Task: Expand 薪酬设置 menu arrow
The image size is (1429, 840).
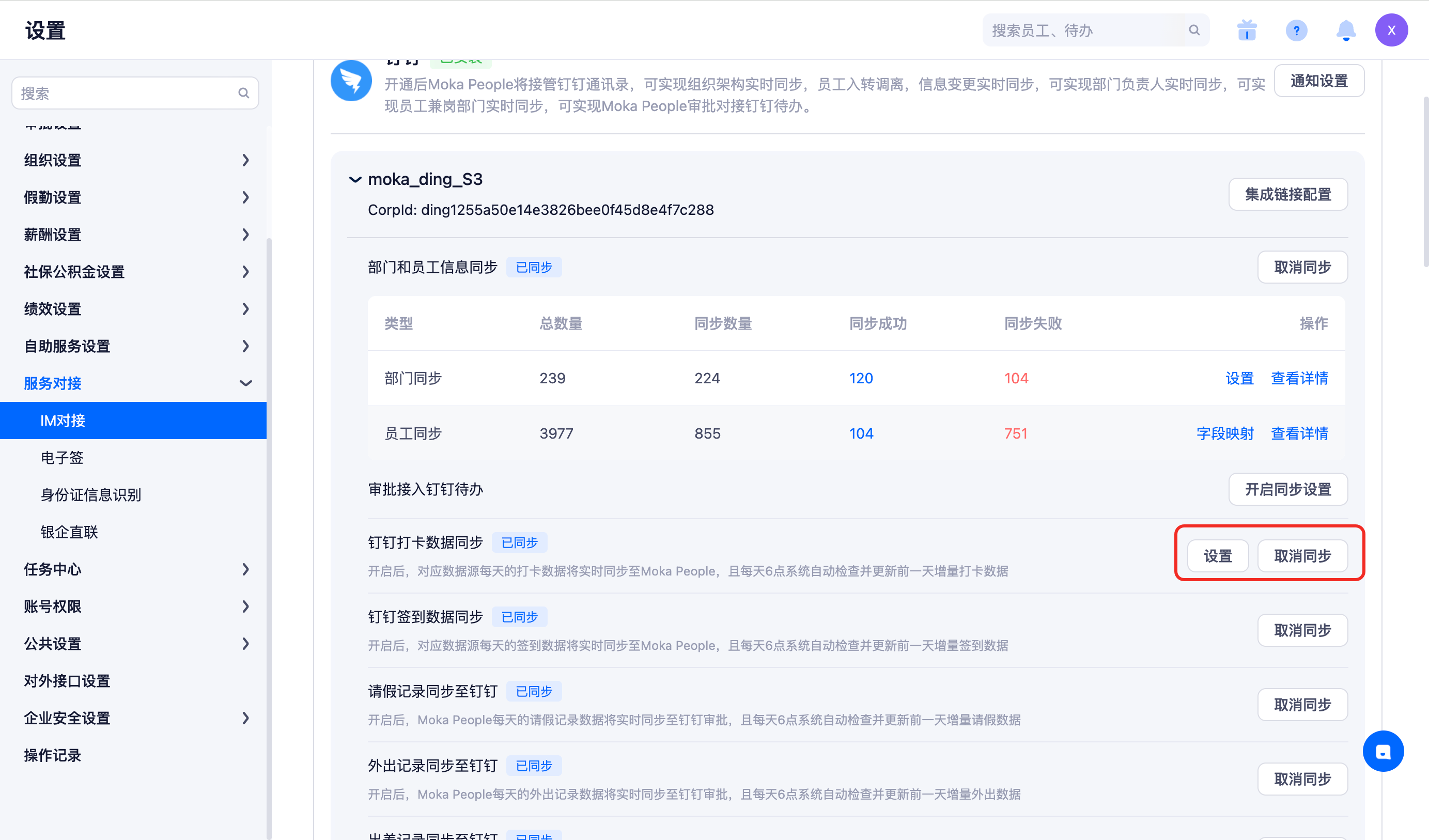Action: tap(245, 234)
